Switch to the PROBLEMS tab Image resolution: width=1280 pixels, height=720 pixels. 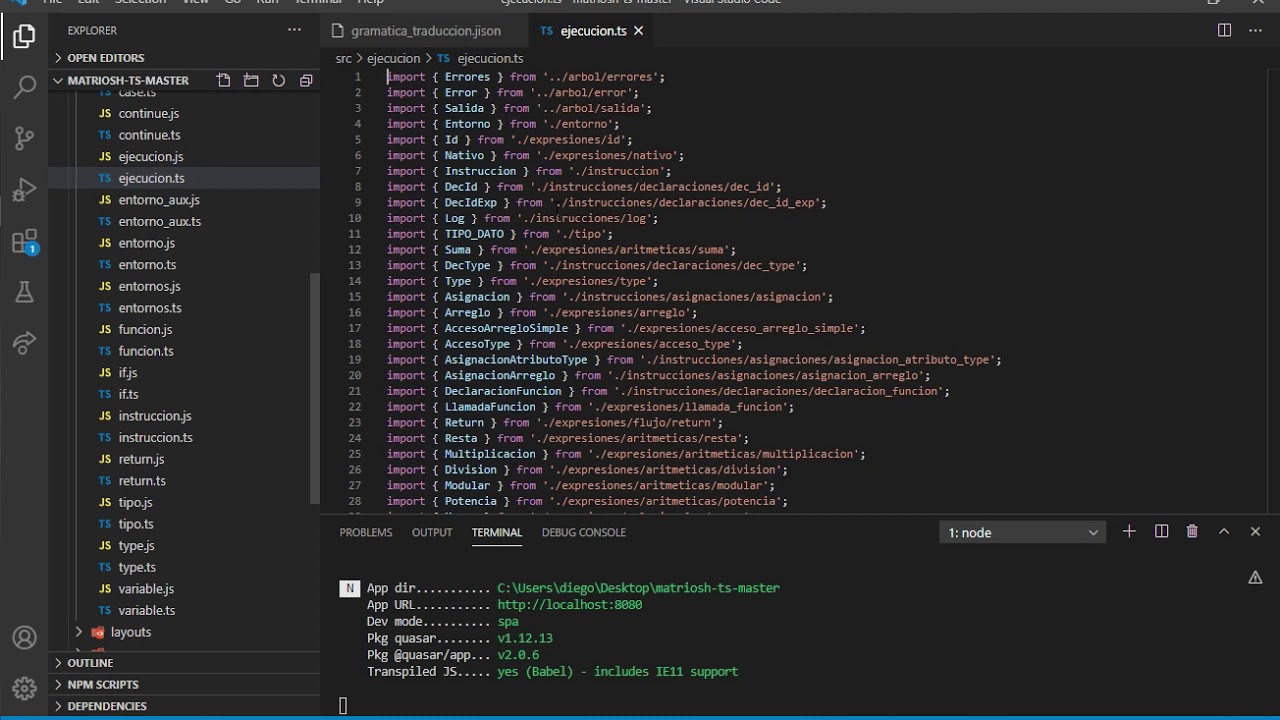pos(366,532)
